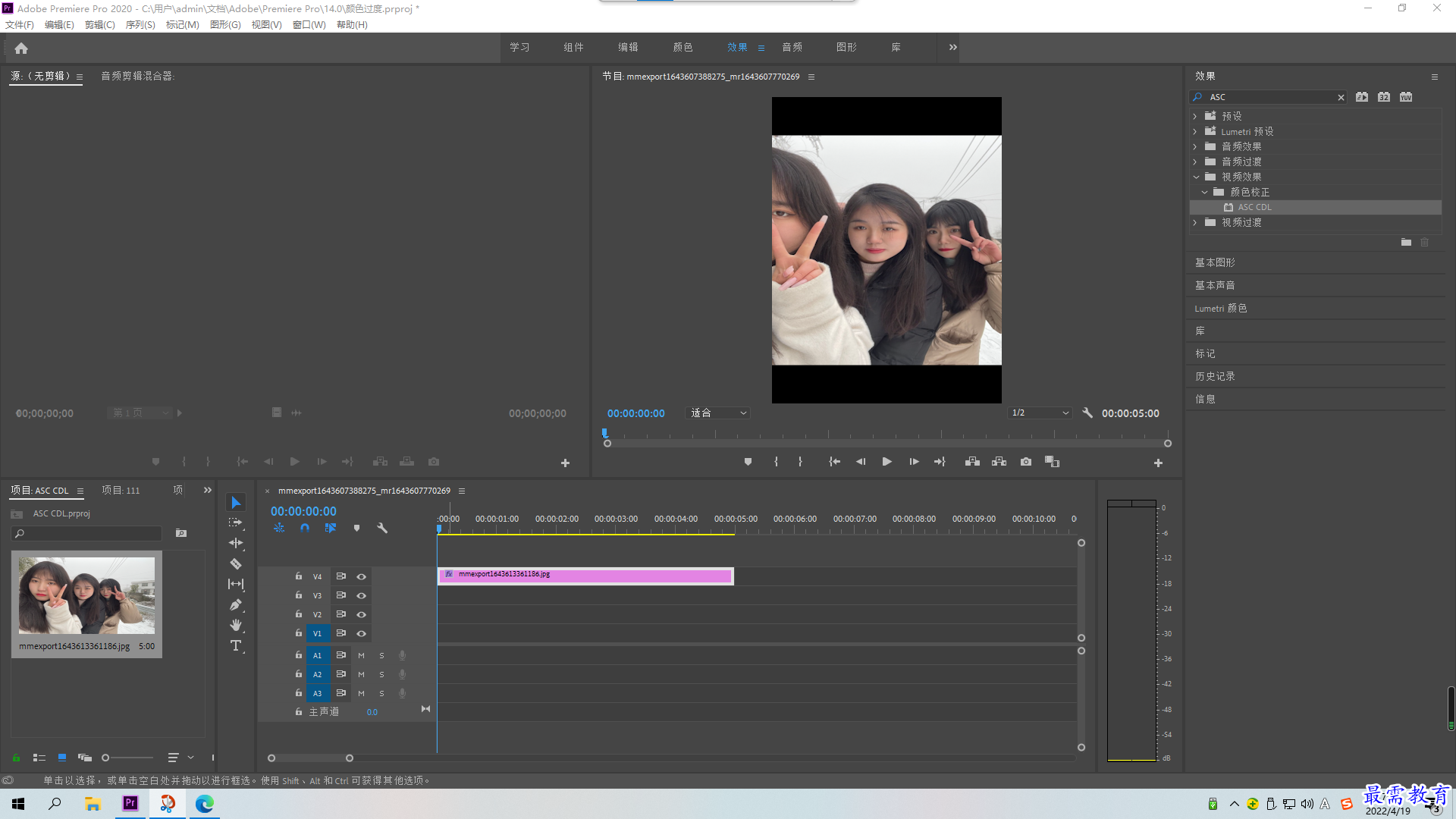Open timeline display settings wrench
The width and height of the screenshot is (1456, 819).
coord(382,528)
